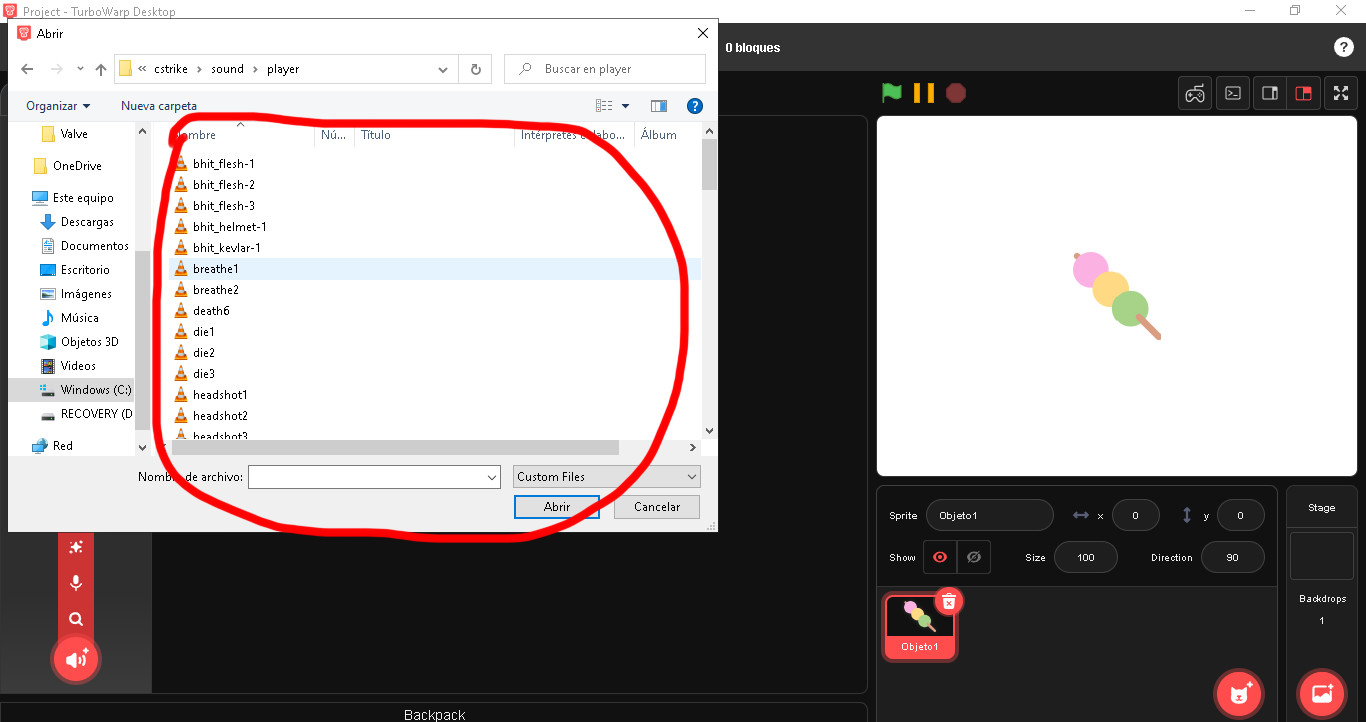Open the Backpack bar

[x=435, y=714]
